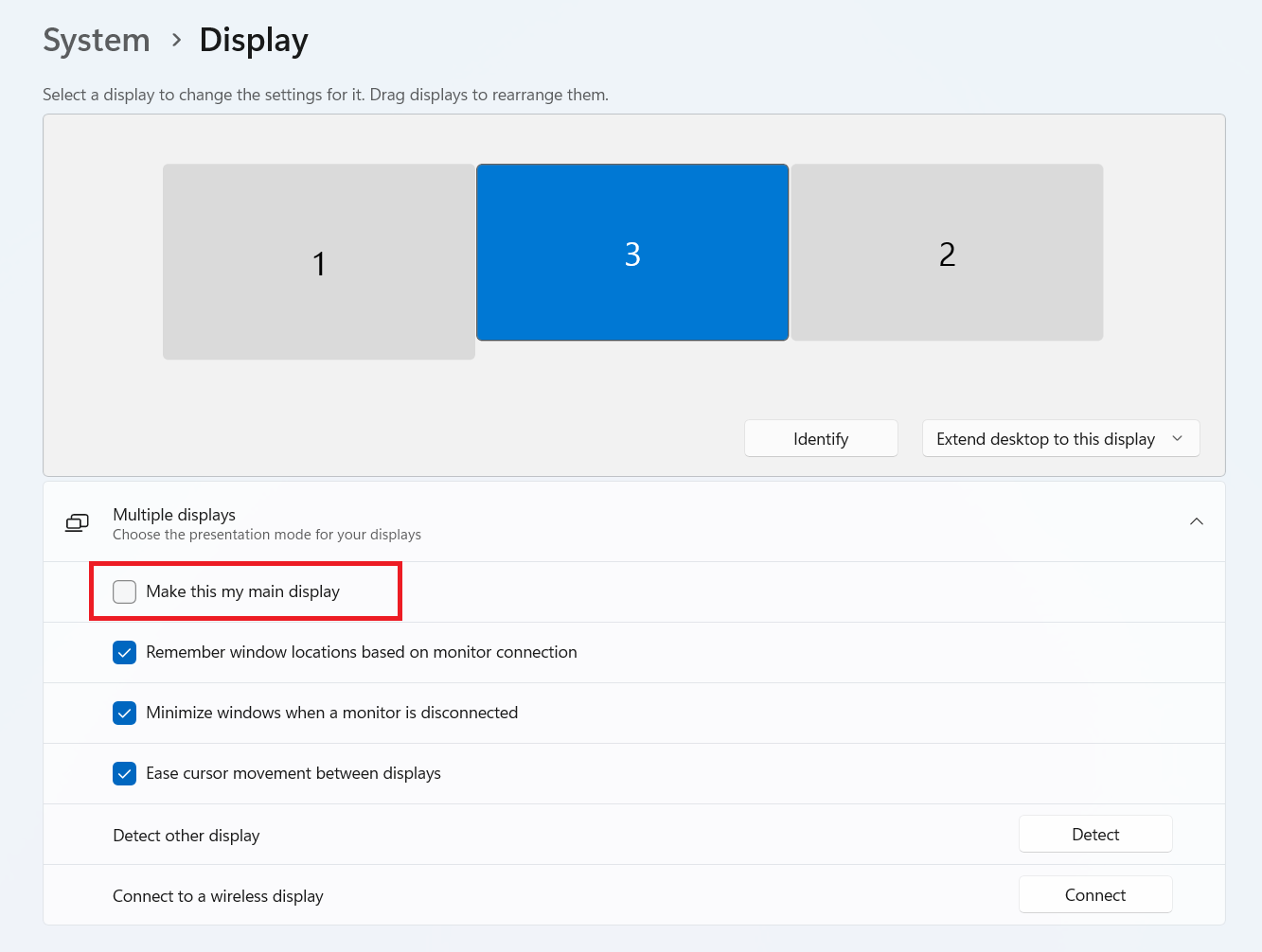This screenshot has height=952, width=1262.
Task: Collapse the Multiple displays section chevron
Action: [1196, 521]
